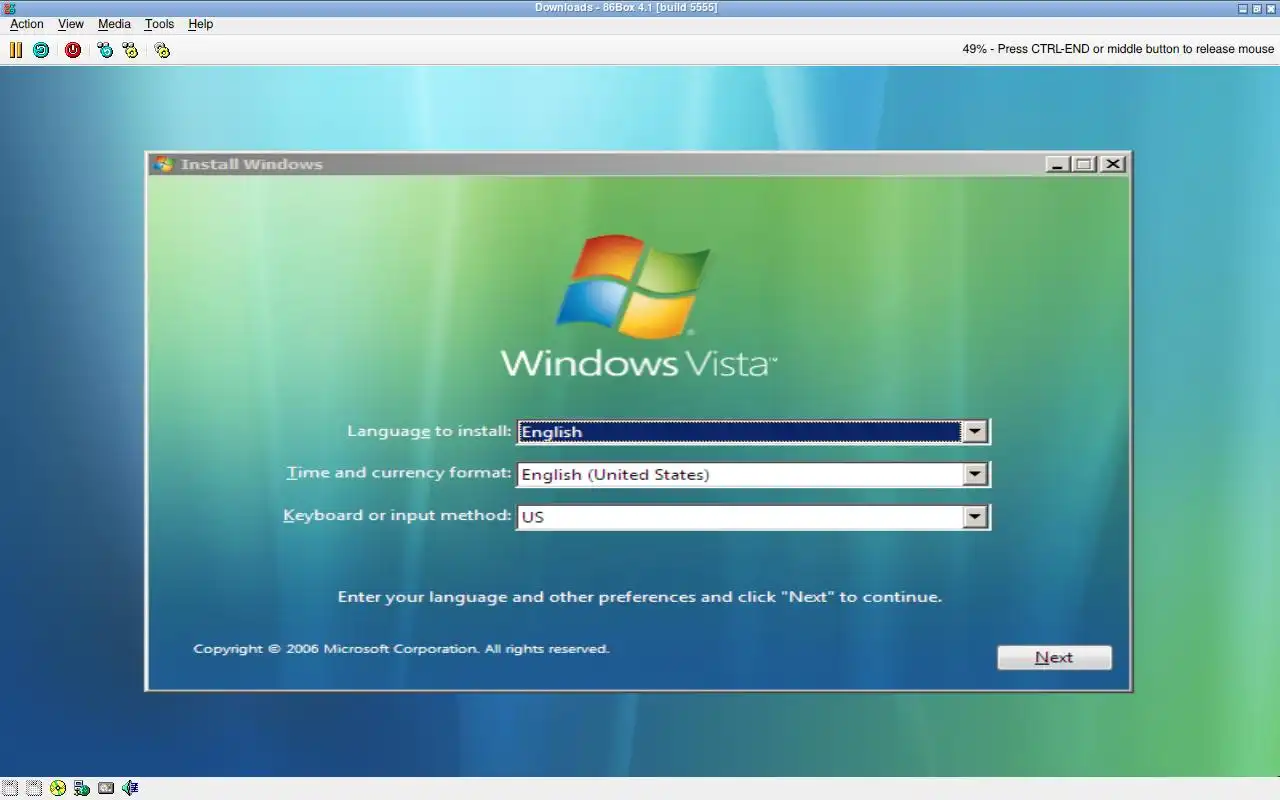
Task: Click the CD-ROM disc status bar icon
Action: tap(58, 788)
